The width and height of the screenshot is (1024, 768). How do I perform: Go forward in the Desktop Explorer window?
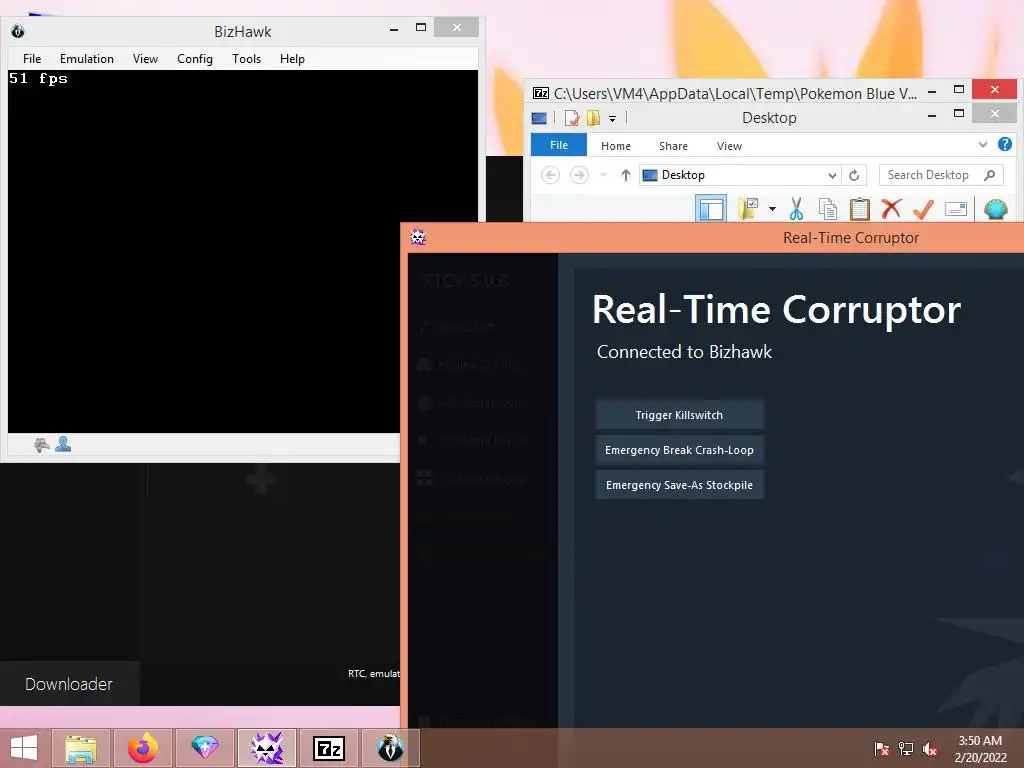(579, 175)
